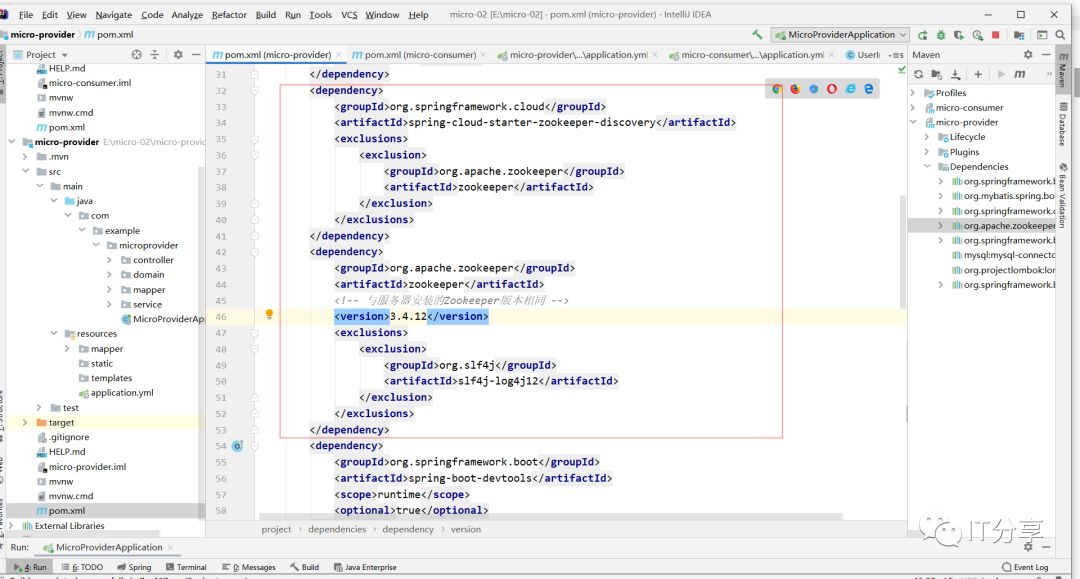
Task: Open the Terminal tool window
Action: point(186,567)
